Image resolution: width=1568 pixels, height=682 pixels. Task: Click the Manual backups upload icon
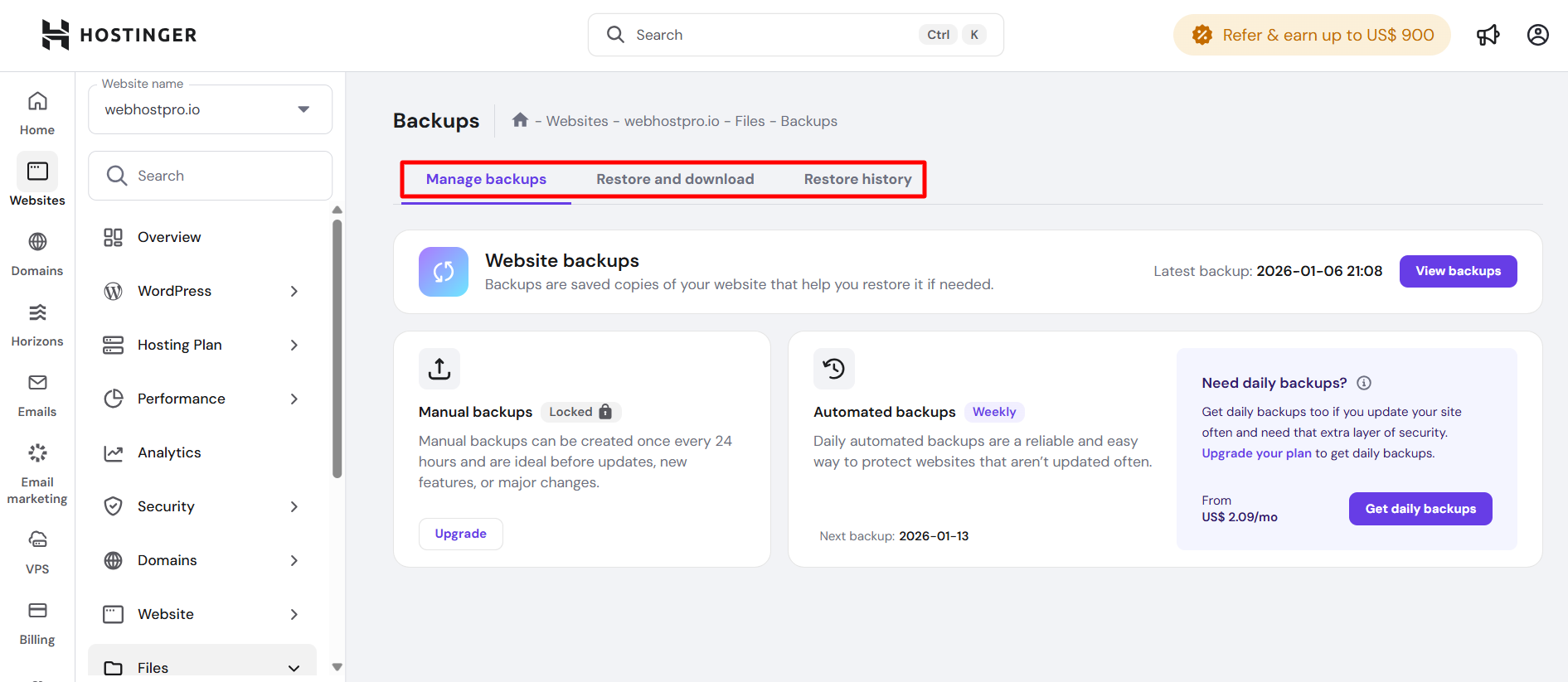[439, 369]
